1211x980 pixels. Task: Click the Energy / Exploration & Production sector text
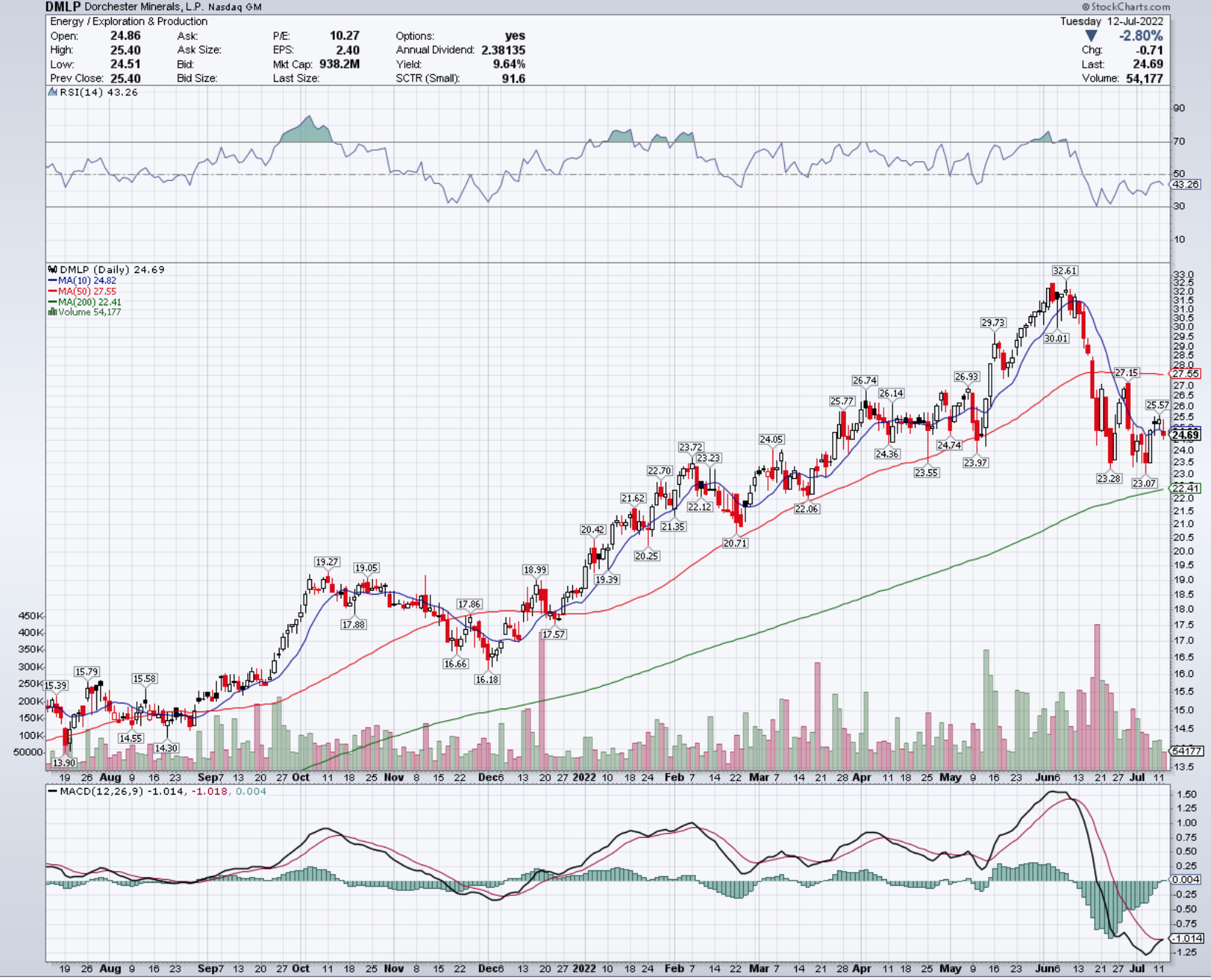[x=129, y=21]
